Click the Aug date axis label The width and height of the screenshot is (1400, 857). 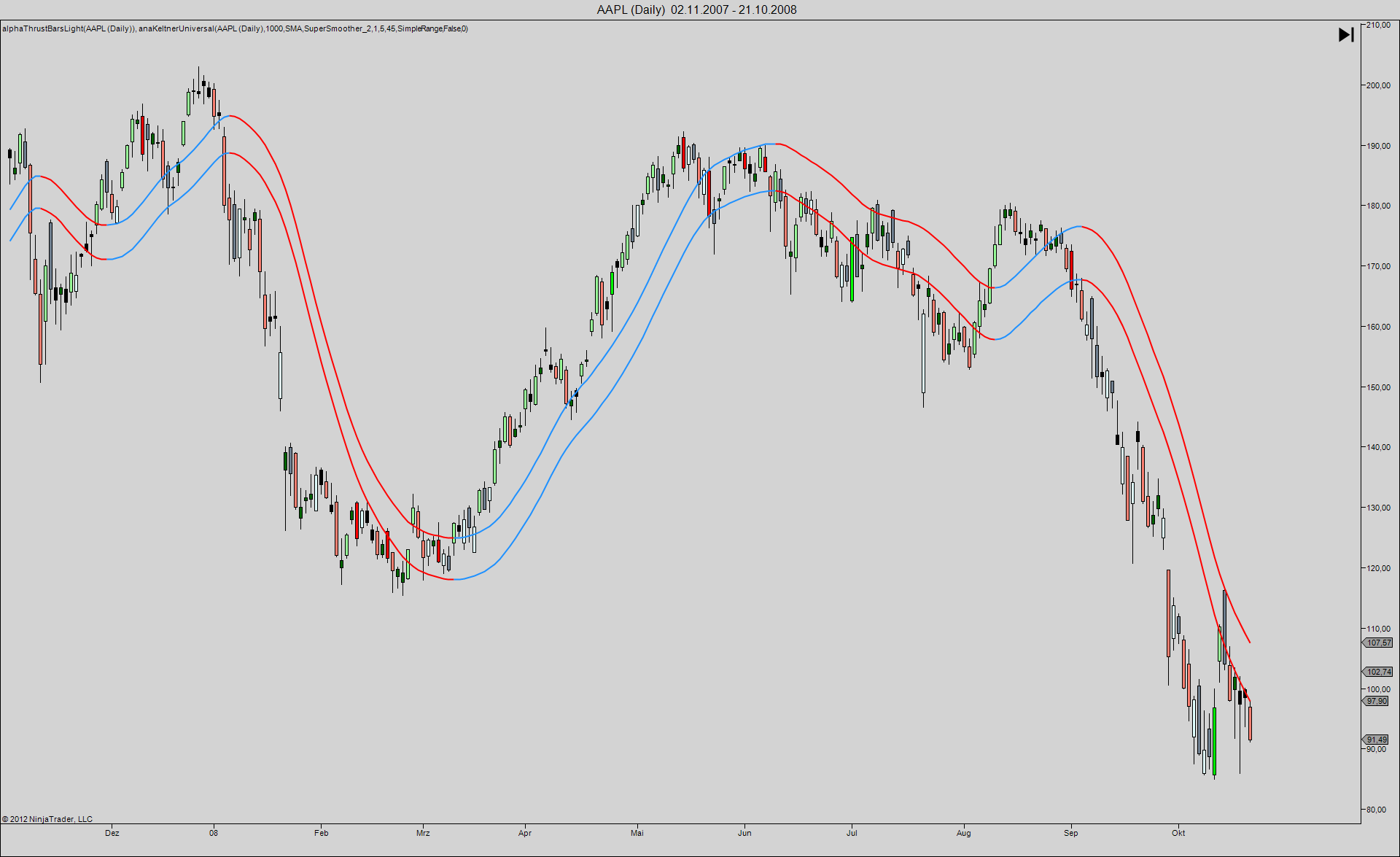coord(964,833)
